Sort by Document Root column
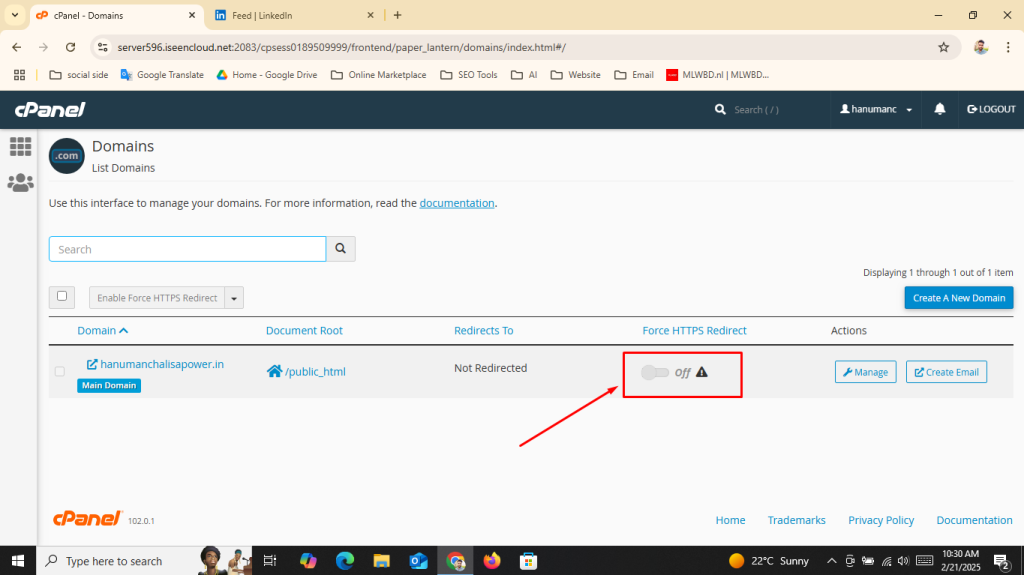The width and height of the screenshot is (1024, 575). click(304, 331)
